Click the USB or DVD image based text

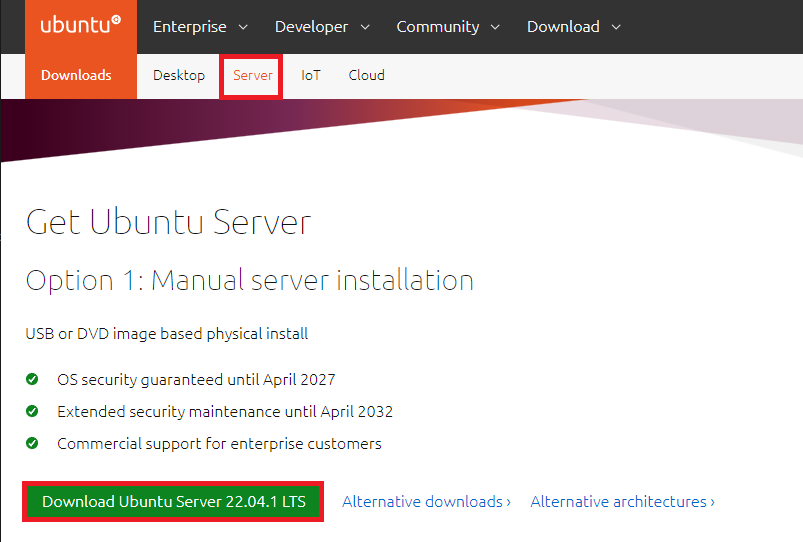pyautogui.click(x=166, y=334)
